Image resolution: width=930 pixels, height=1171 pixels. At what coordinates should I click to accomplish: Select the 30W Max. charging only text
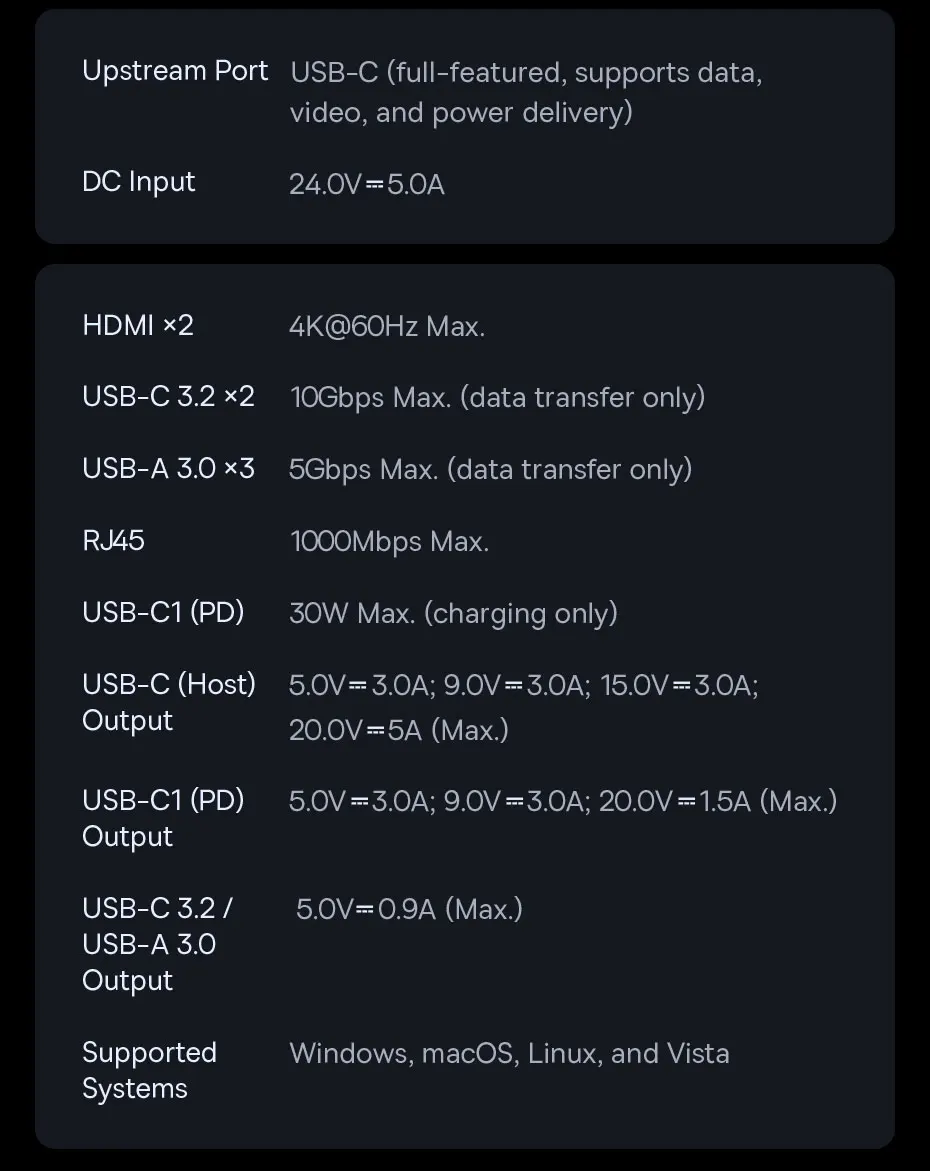coord(453,614)
